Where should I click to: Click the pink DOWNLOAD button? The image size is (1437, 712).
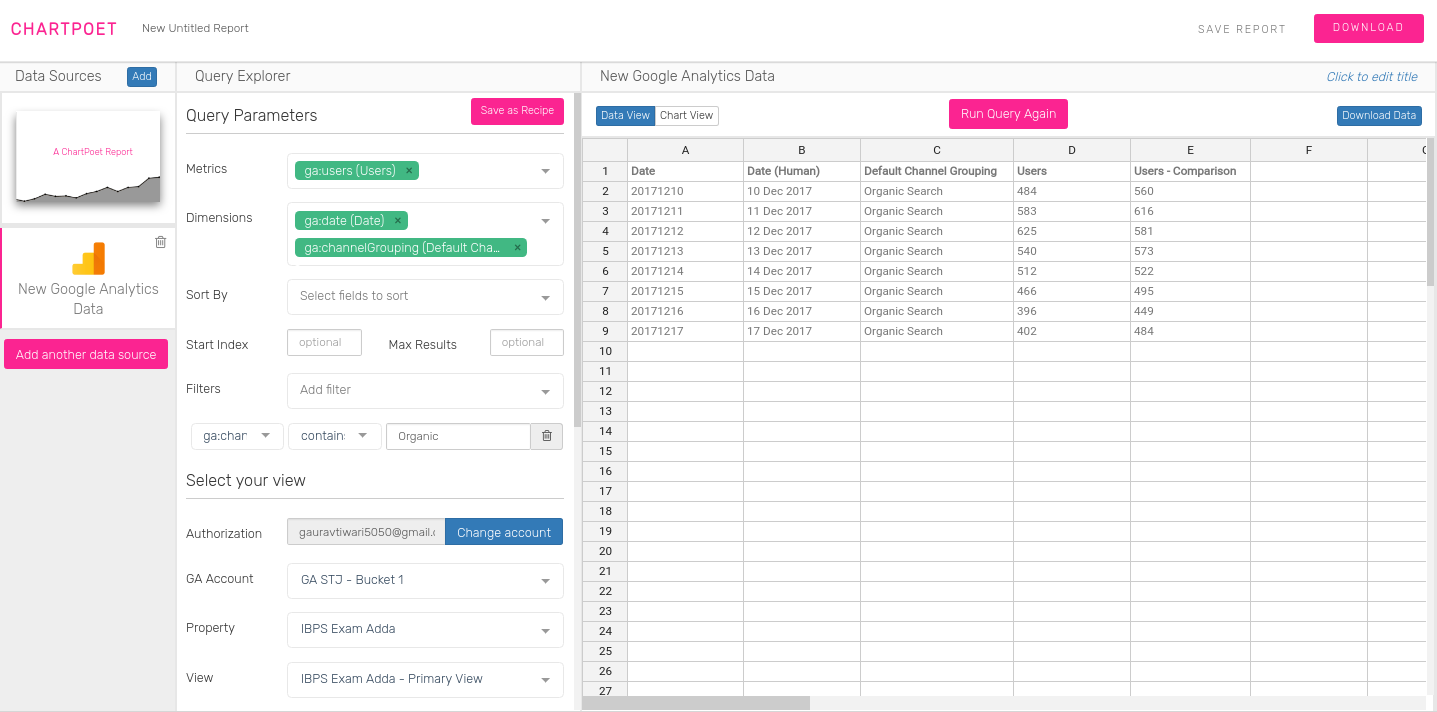(x=1368, y=28)
